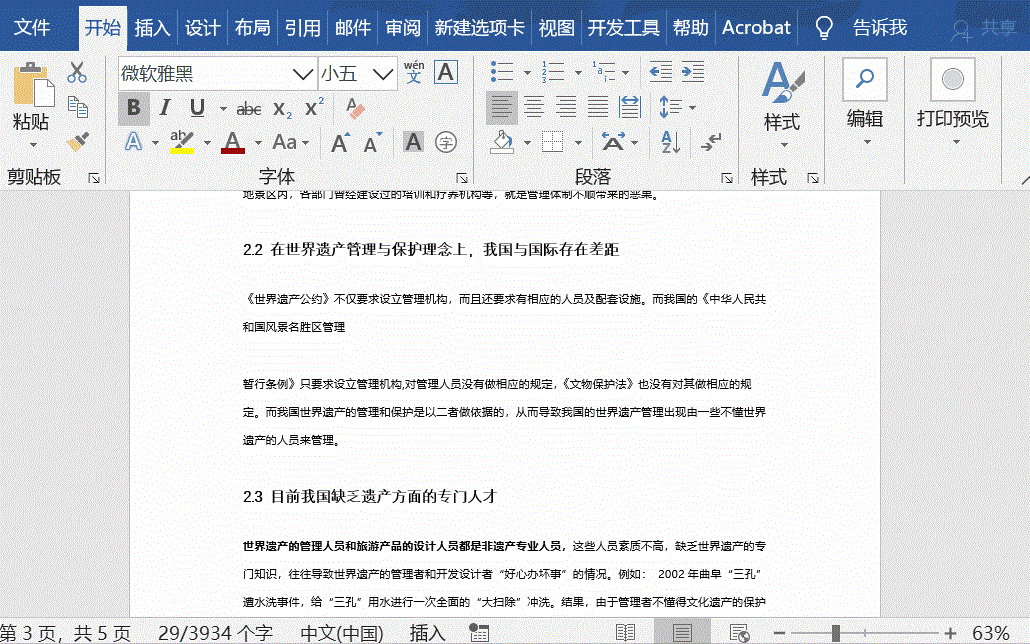Apply superscript formatting
Viewport: 1030px width, 644px height.
312,108
